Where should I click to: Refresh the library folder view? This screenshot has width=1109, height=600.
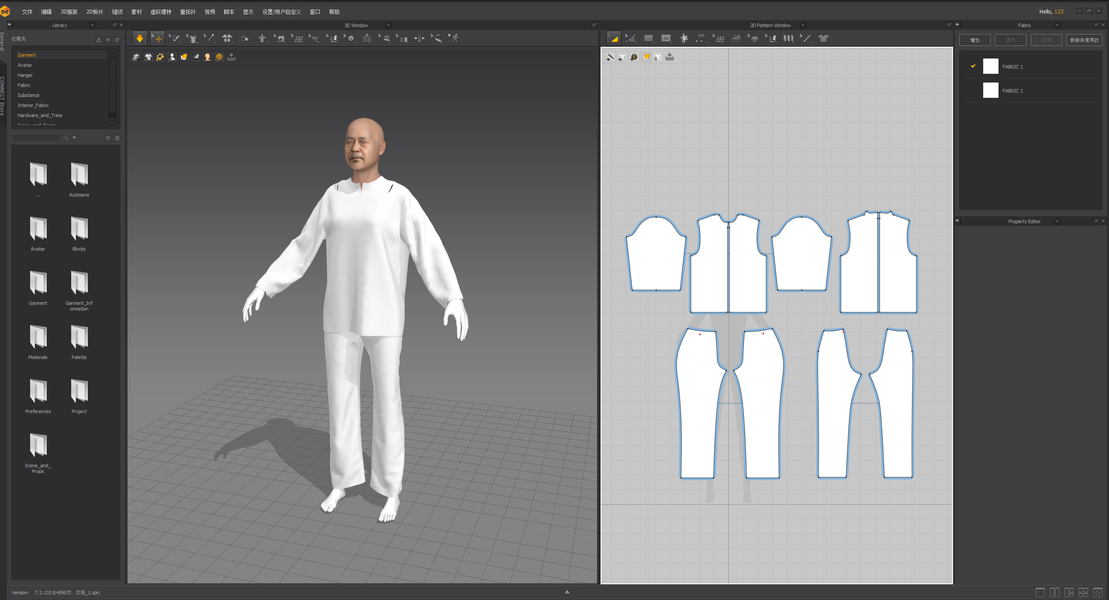point(108,138)
